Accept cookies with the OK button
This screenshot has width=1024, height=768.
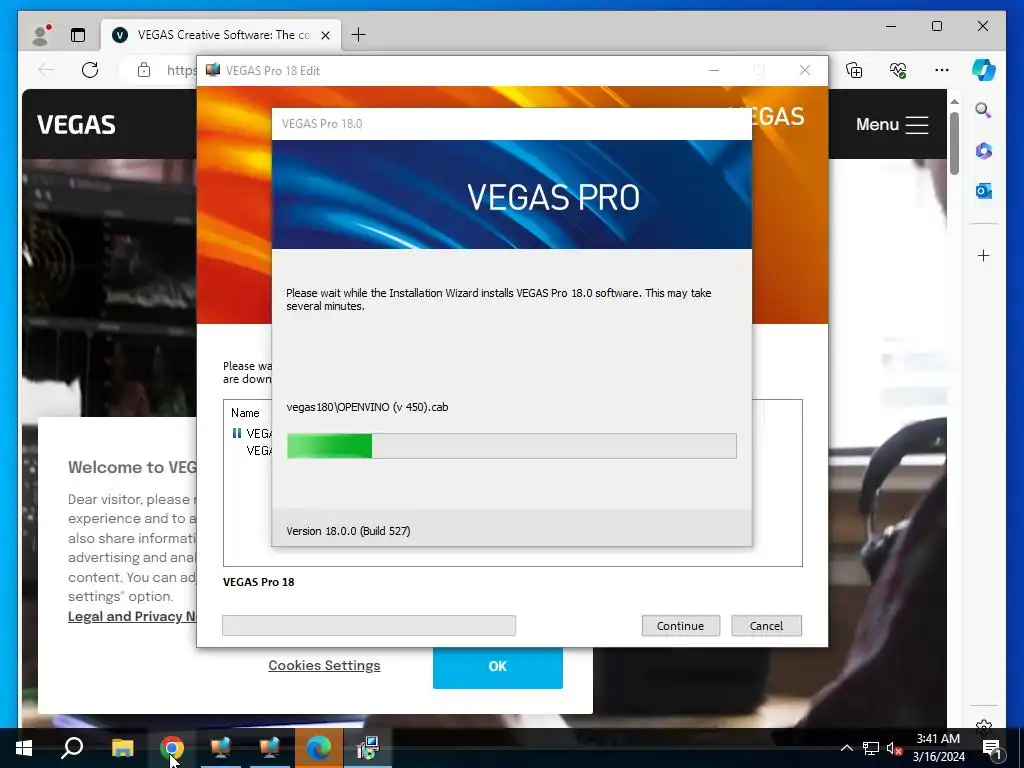coord(498,667)
